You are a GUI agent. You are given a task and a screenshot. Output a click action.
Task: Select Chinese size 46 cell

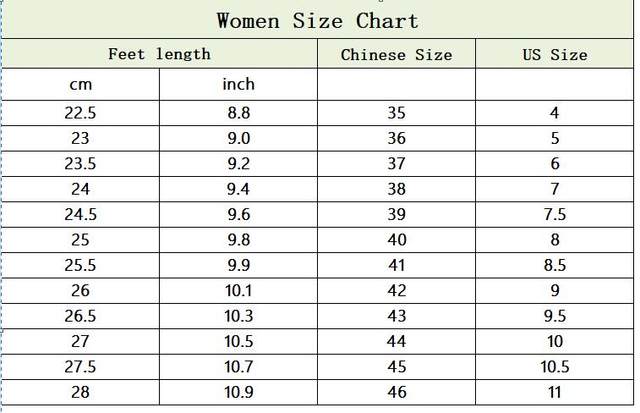(396, 393)
